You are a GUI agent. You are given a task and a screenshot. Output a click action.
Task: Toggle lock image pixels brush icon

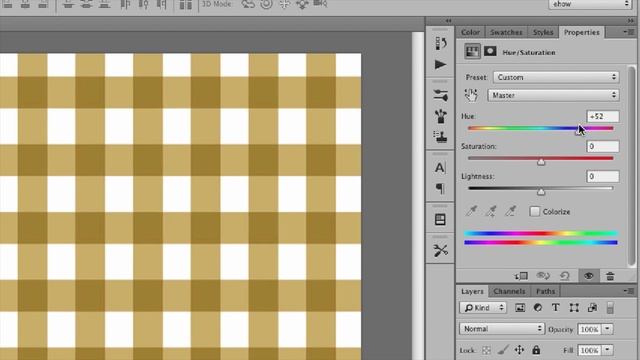[x=503, y=350]
